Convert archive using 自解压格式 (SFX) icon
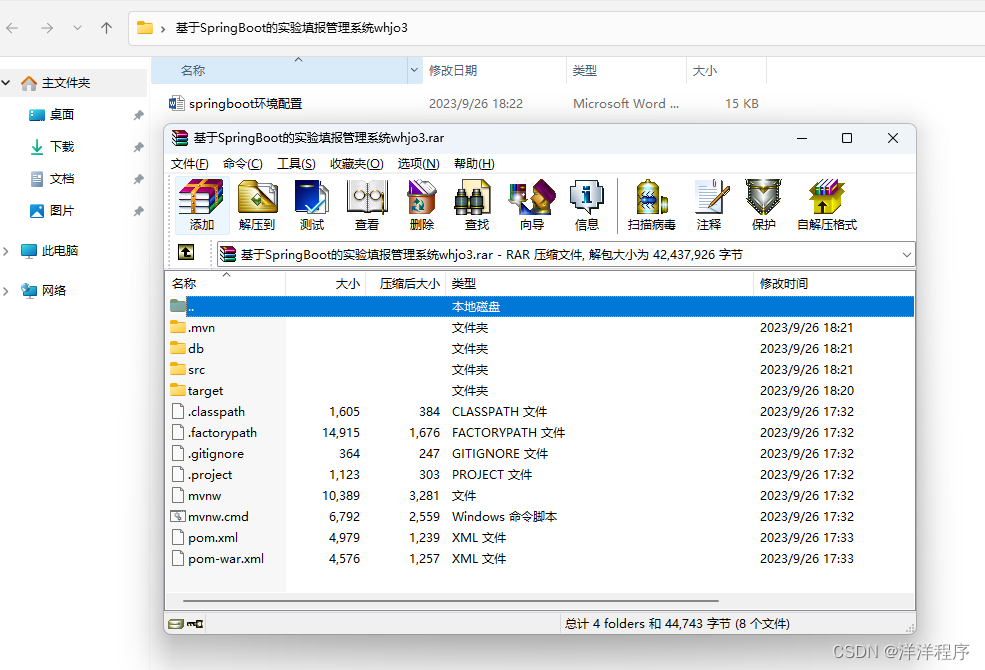 (x=827, y=204)
